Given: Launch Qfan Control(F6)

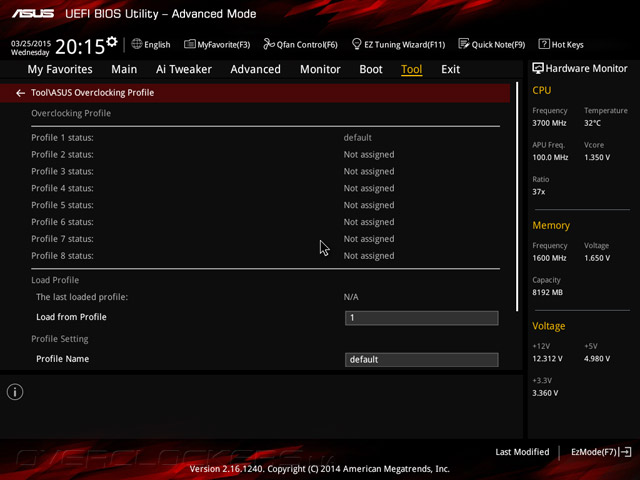Looking at the screenshot, I should point(307,45).
